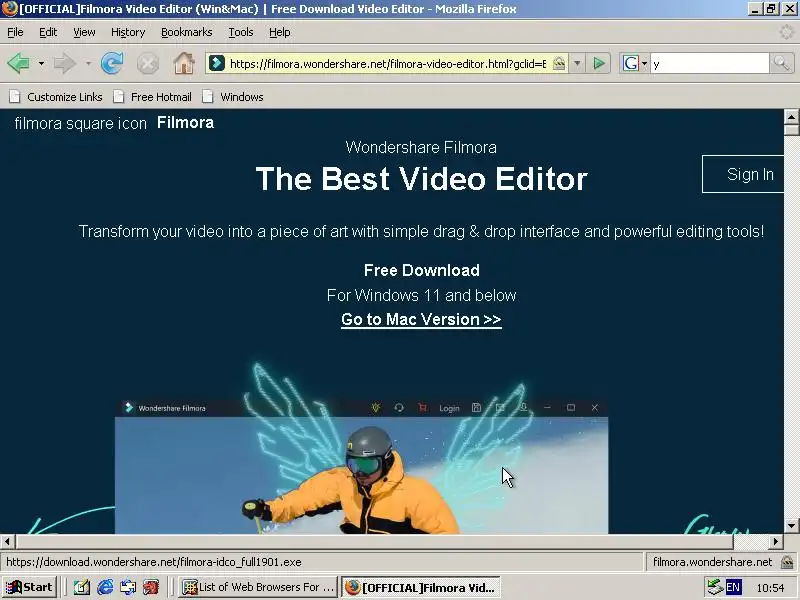
Task: Click the horizontal scrollbar left arrow
Action: pyautogui.click(x=8, y=541)
